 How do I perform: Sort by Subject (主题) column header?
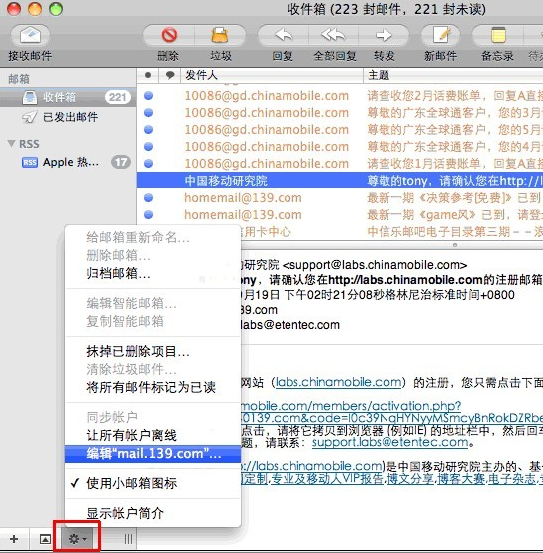(453, 75)
